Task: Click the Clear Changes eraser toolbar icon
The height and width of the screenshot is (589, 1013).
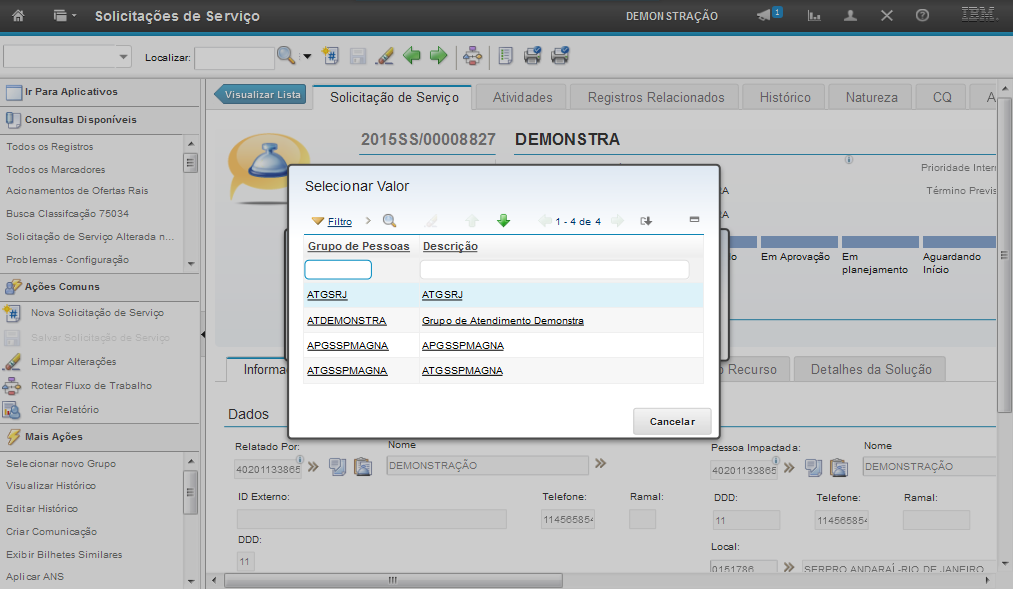Action: pos(384,56)
